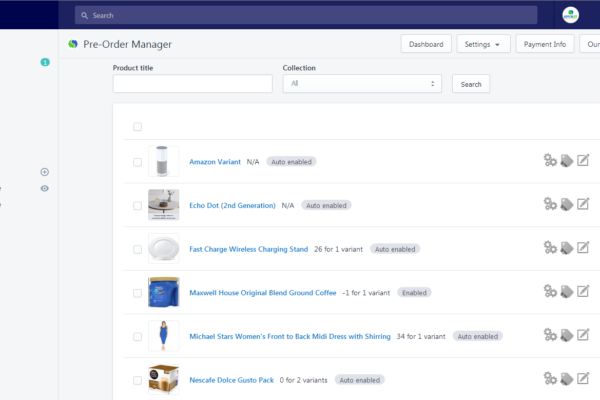Viewport: 600px width, 400px height.
Task: Select the Amazon Variant checkbox
Action: point(137,162)
